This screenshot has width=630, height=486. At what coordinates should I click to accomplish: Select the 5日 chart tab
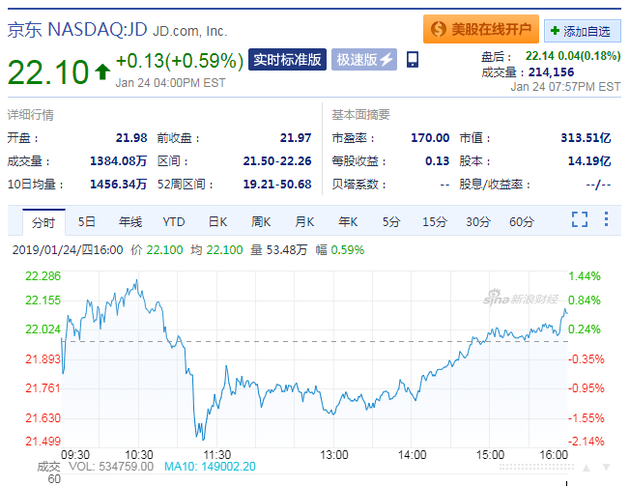tap(86, 222)
